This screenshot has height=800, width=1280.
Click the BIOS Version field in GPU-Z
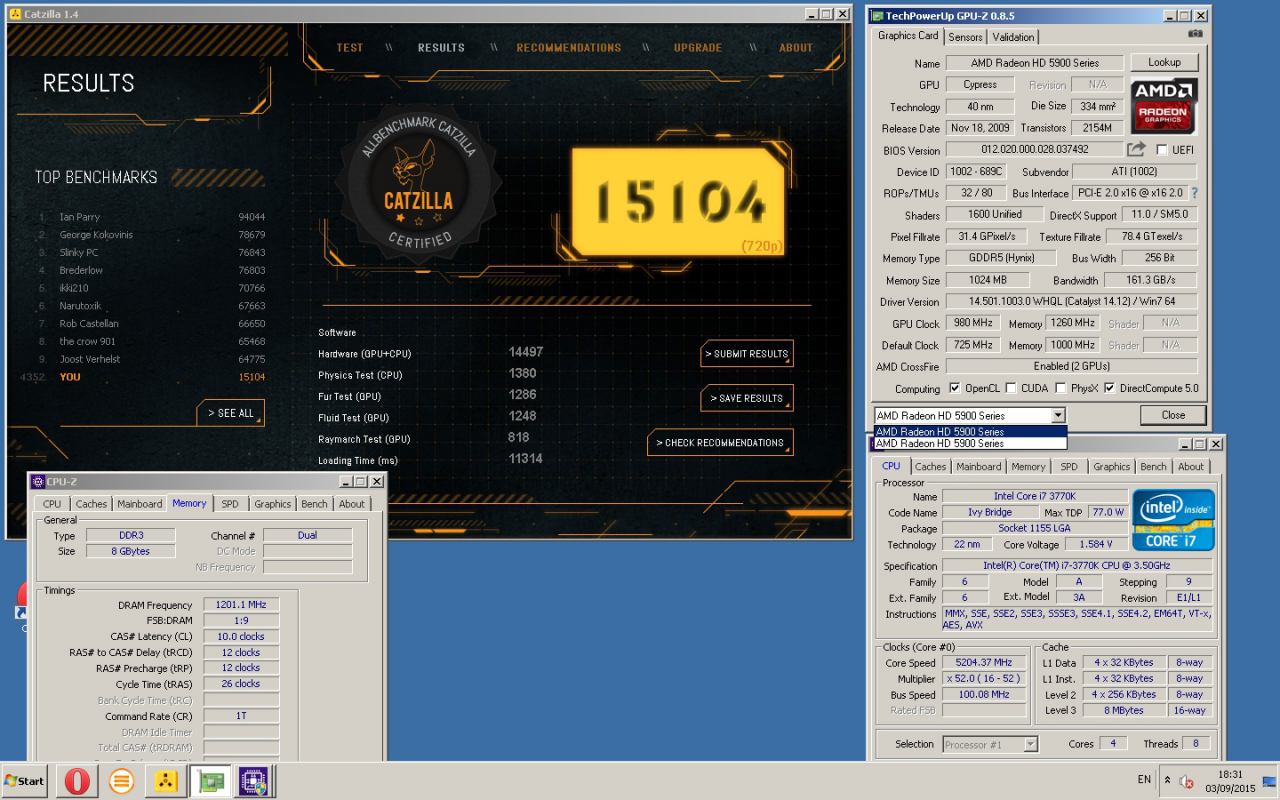1034,150
